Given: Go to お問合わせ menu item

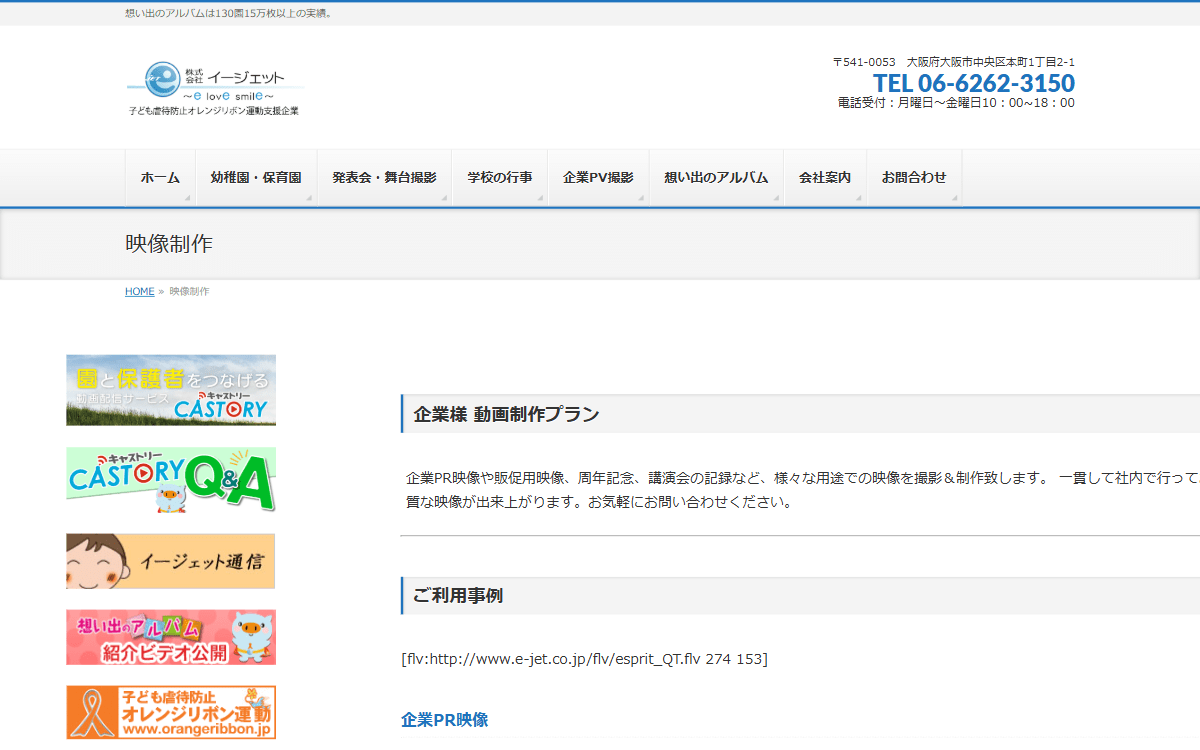Looking at the screenshot, I should (x=914, y=178).
